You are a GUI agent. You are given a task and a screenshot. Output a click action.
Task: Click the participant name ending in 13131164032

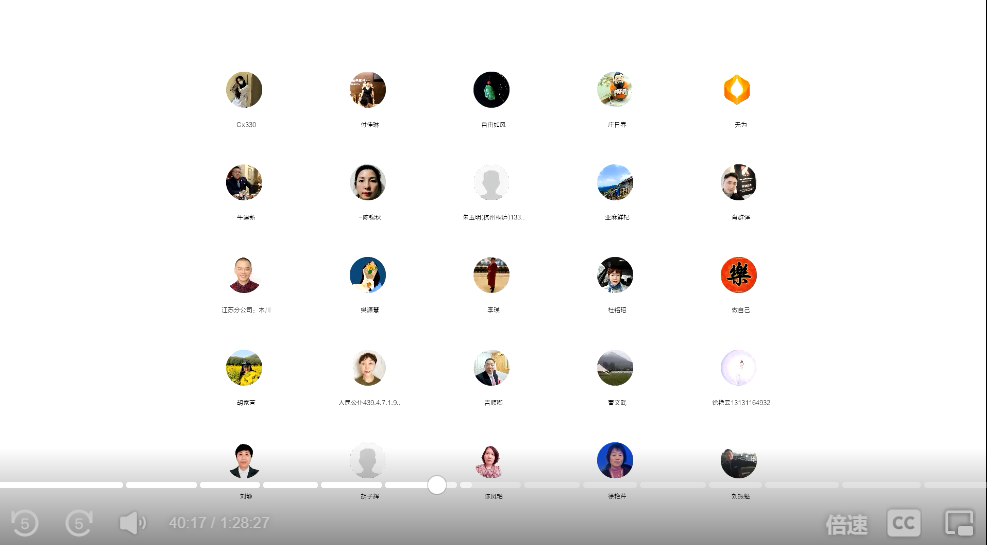740,403
